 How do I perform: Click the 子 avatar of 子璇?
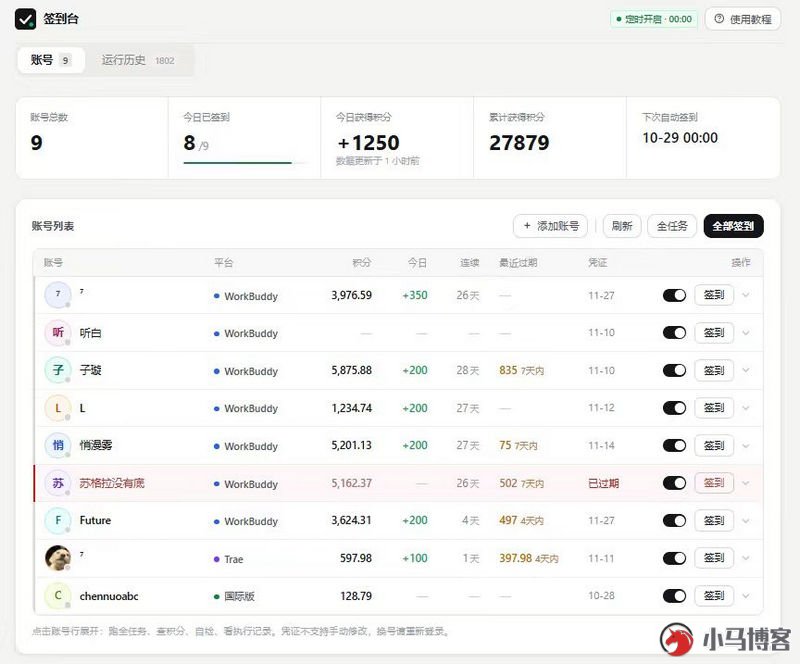tap(58, 370)
